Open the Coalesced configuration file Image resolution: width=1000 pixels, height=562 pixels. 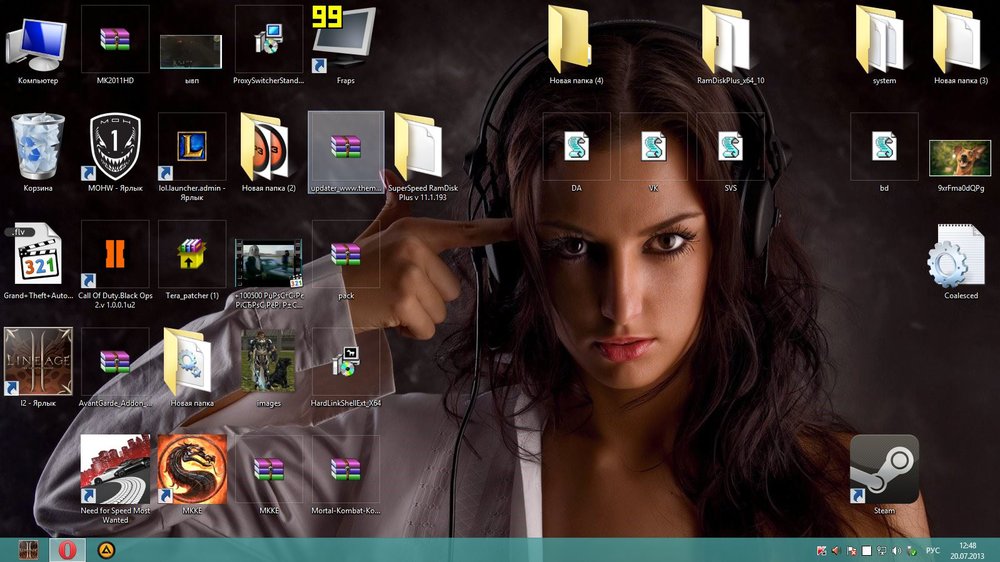click(960, 257)
